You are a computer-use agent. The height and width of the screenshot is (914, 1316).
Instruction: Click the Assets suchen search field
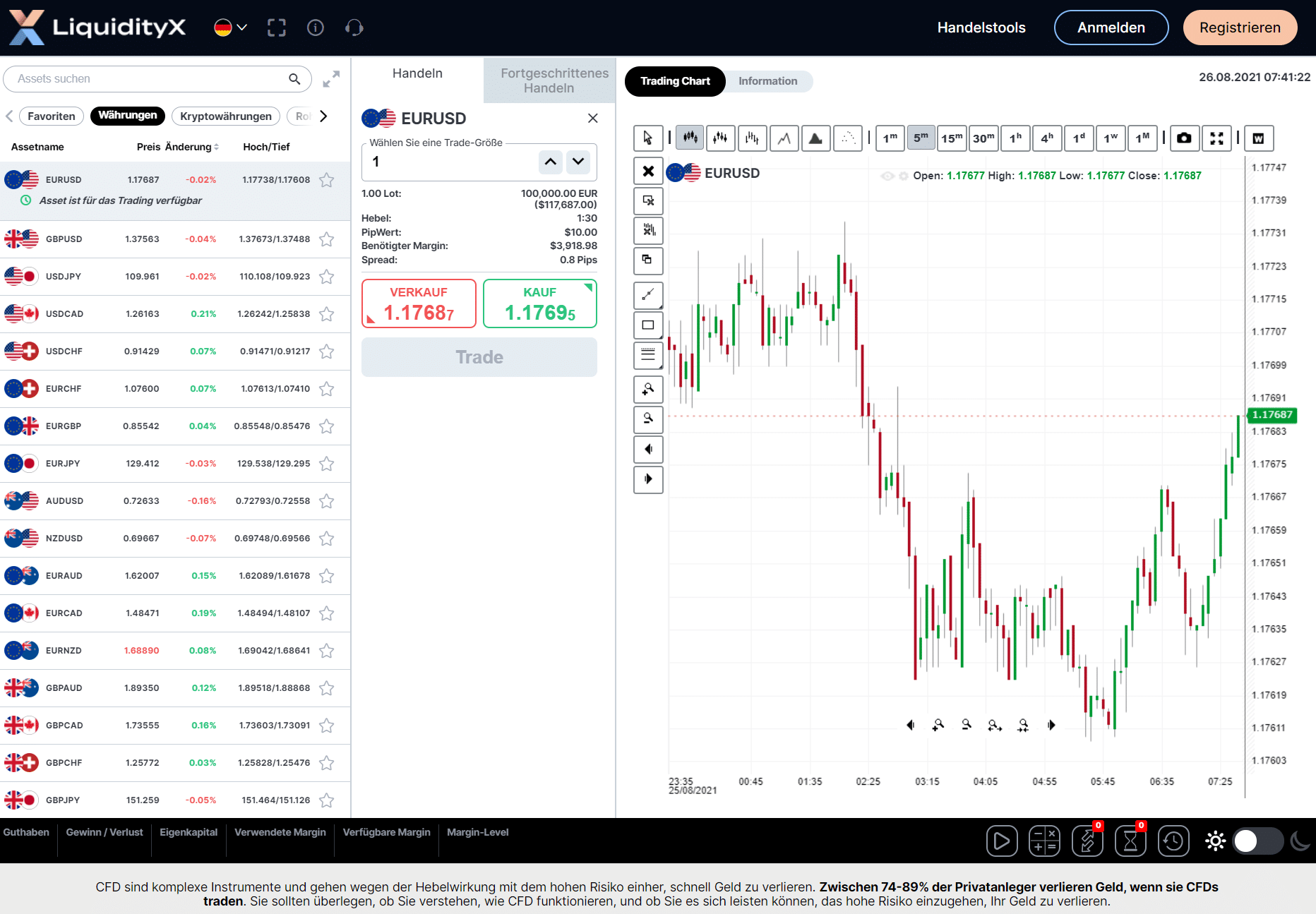pos(157,79)
